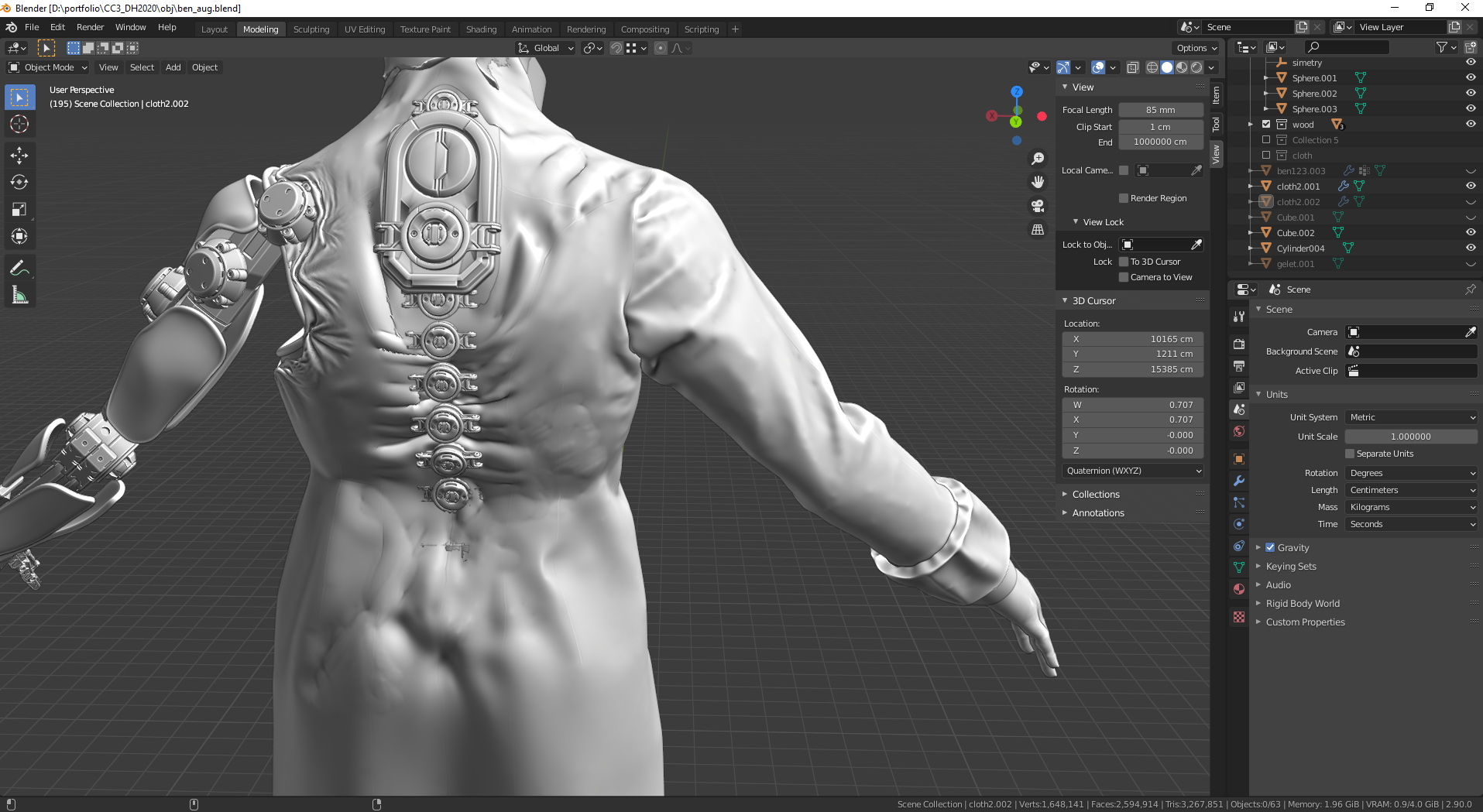Image resolution: width=1483 pixels, height=812 pixels.
Task: Select the Measure ruler tool
Action: 19,296
